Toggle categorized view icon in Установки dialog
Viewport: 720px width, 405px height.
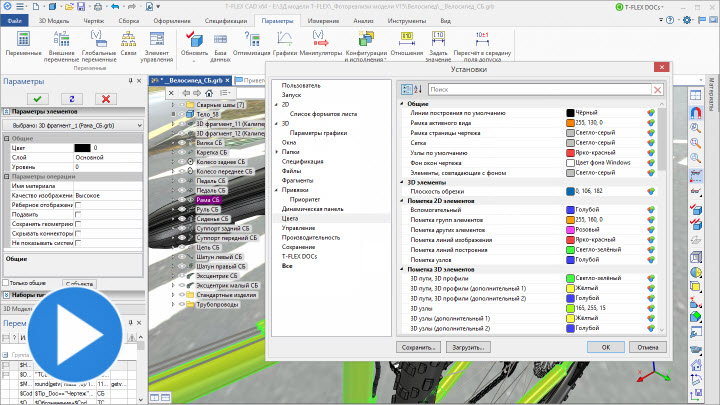click(x=407, y=89)
